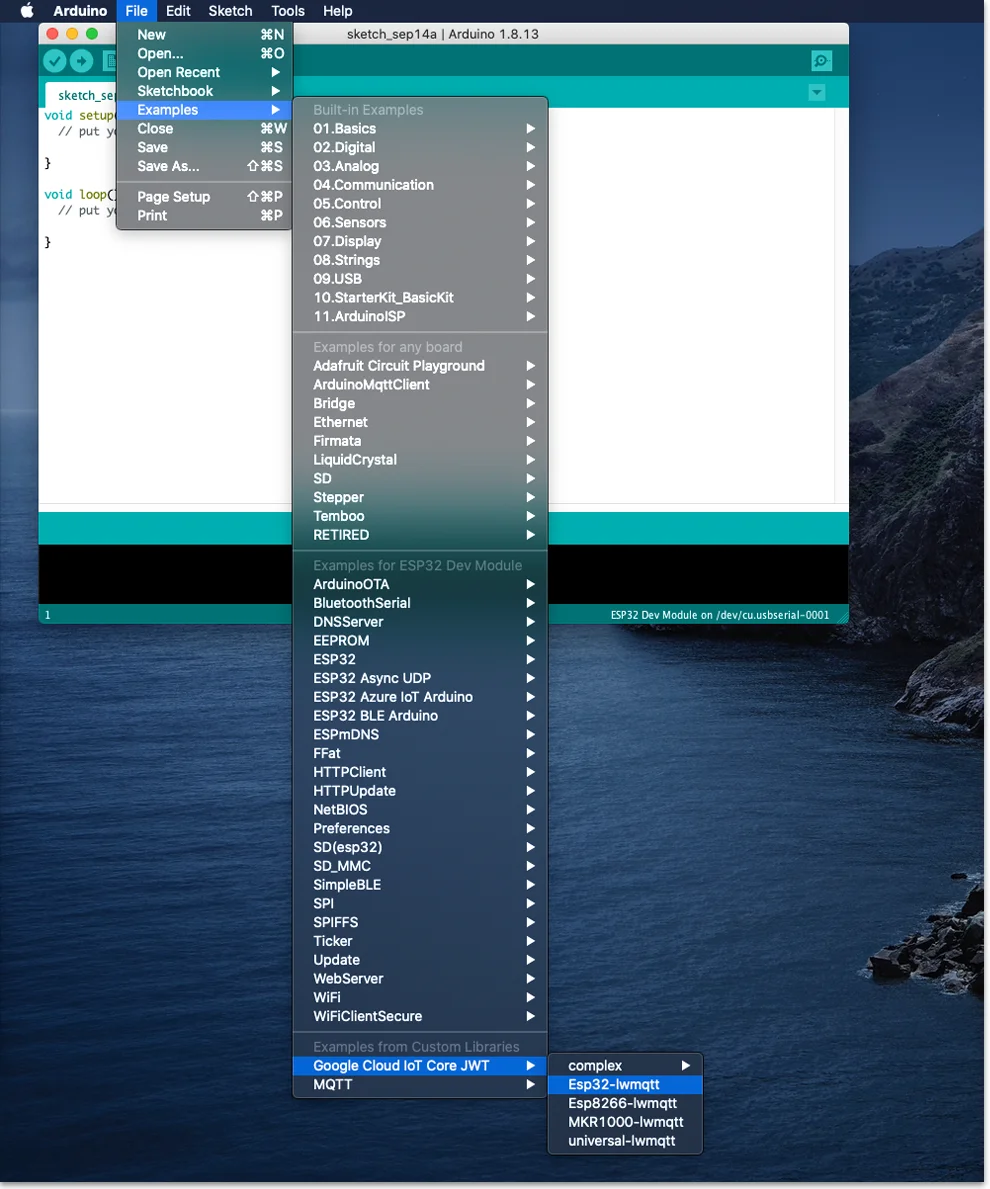This screenshot has width=990, height=1189.
Task: Expand the 04.Communication examples submenu
Action: pos(420,185)
